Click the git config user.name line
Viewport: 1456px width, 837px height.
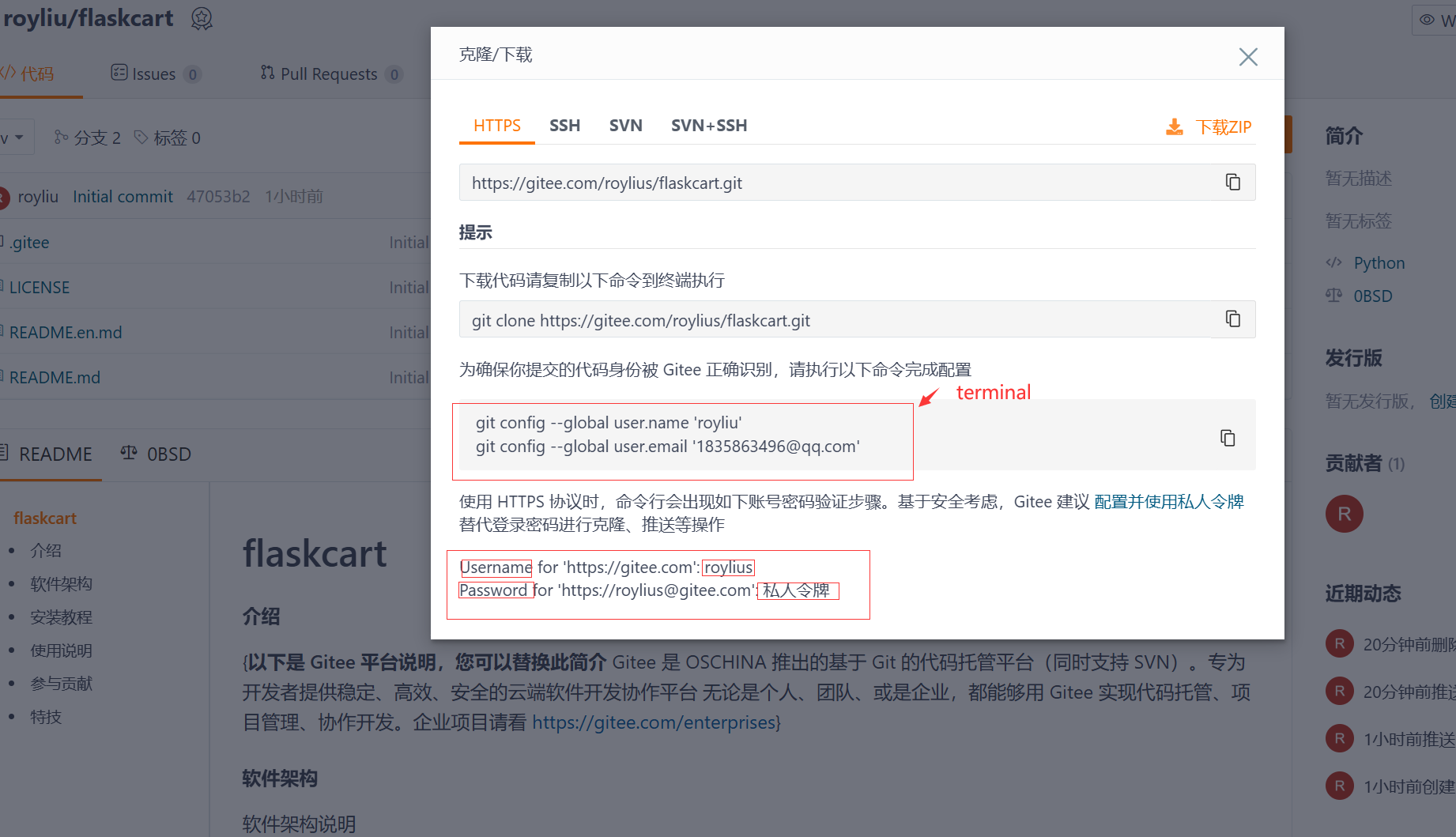pos(609,423)
